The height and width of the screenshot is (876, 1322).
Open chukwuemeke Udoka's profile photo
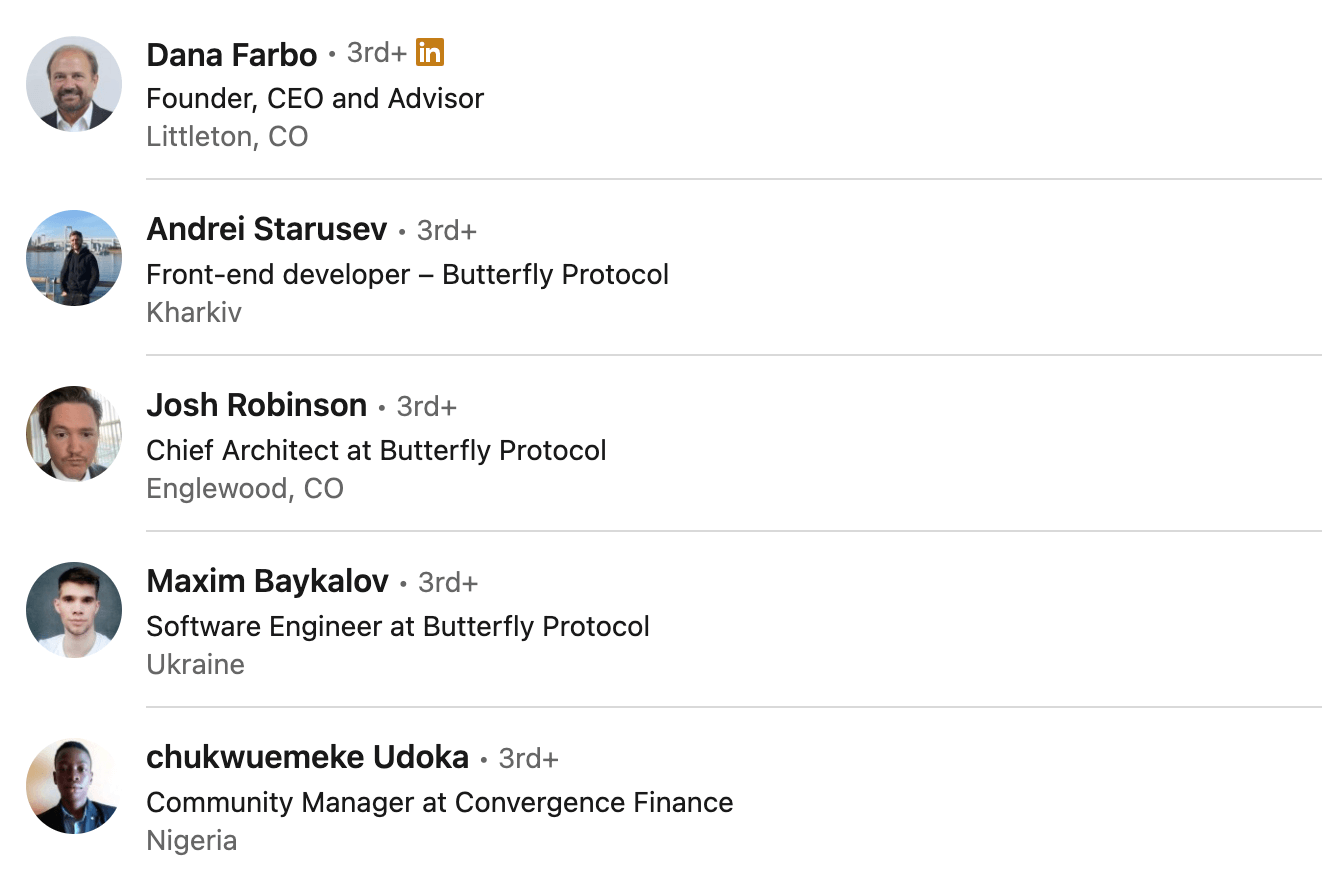point(74,786)
